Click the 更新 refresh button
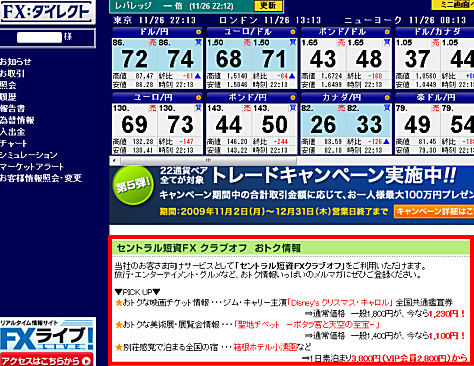Image resolution: width=474 pixels, height=366 pixels. 268,6
